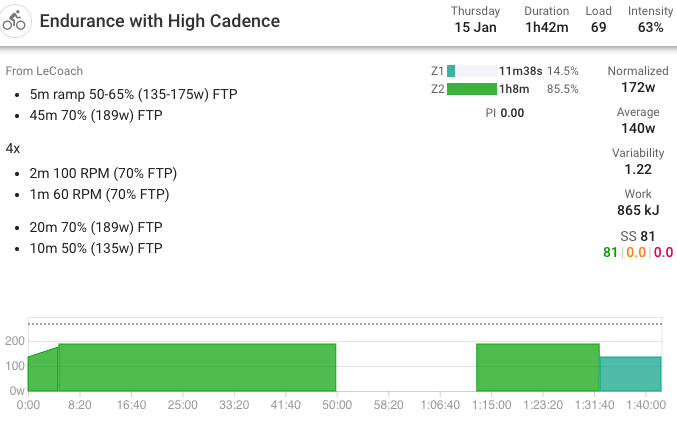
Task: Click the Z2 zone green bar
Action: point(471,89)
